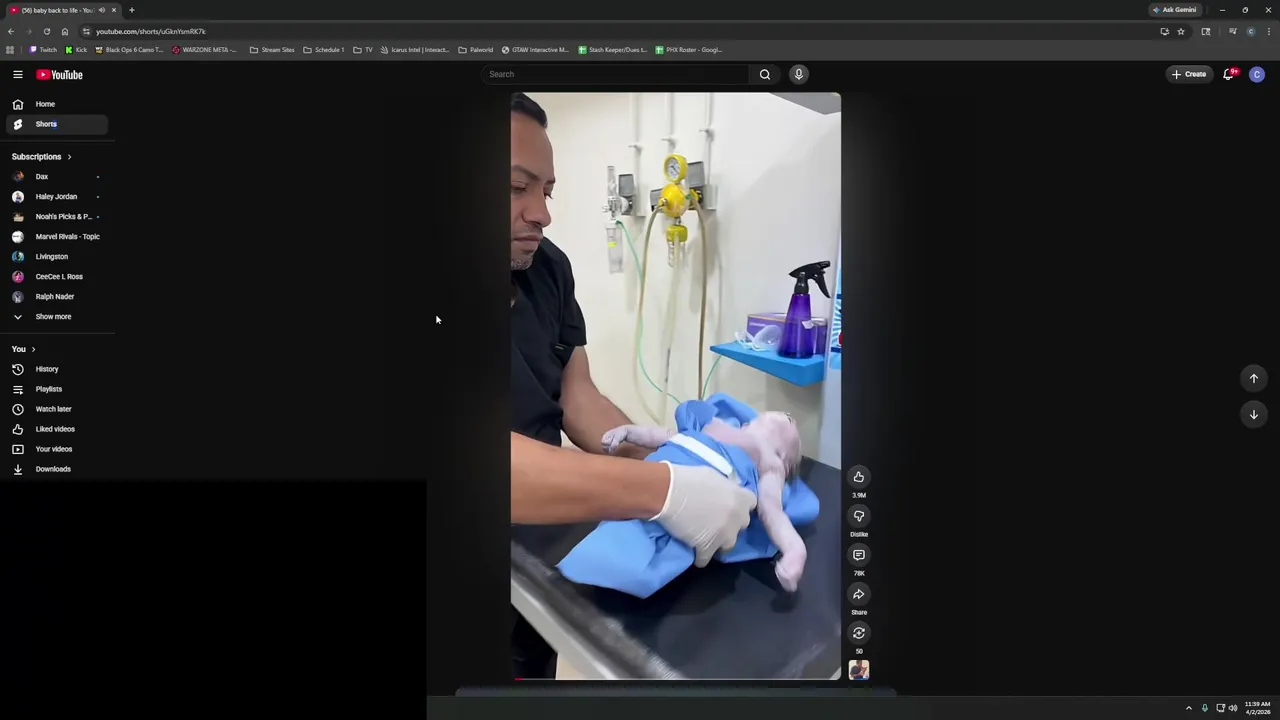1280x720 pixels.
Task: Show hidden system tray icons
Action: [1189, 708]
